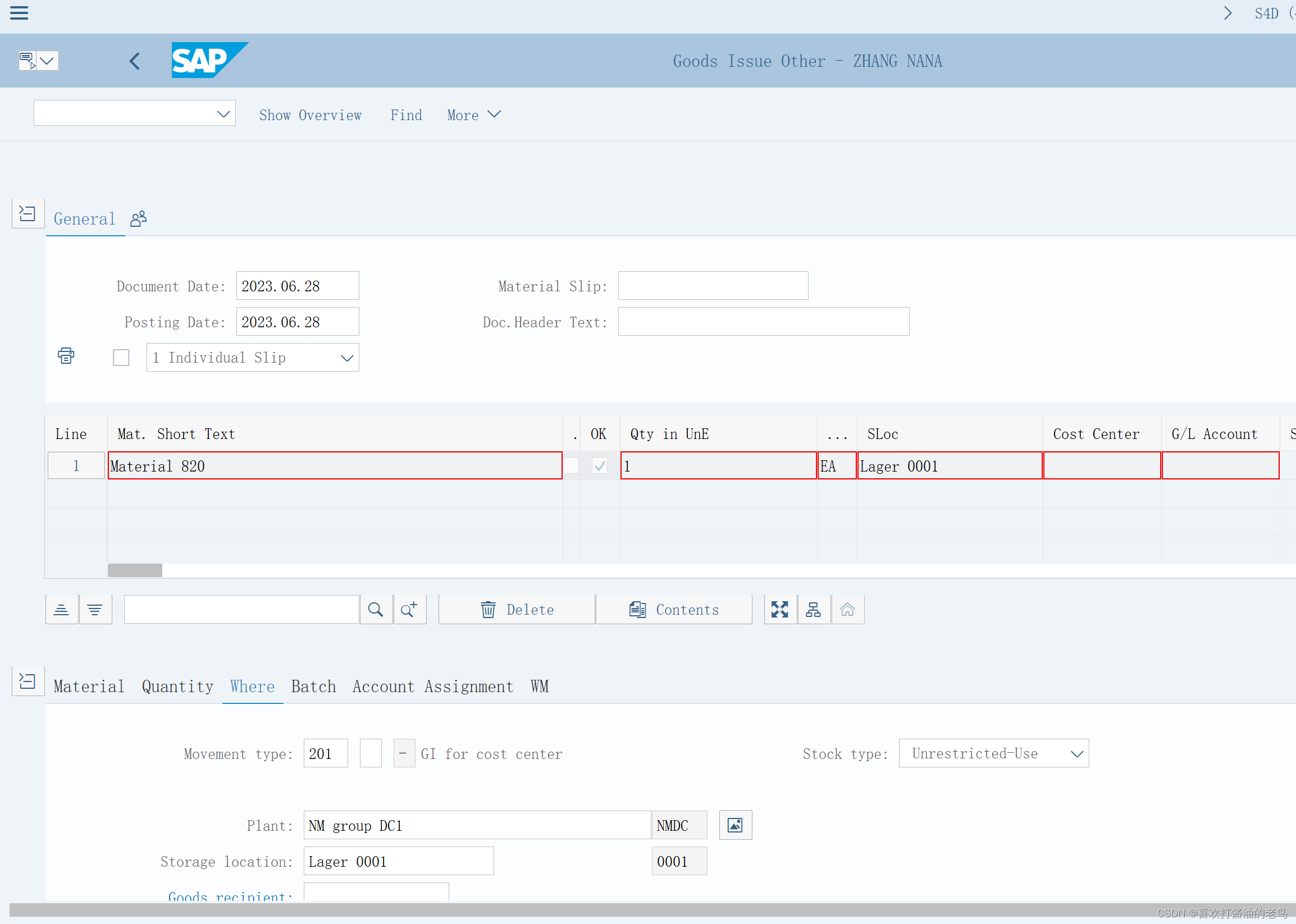
Task: Start a search with the magnifier icon
Action: click(376, 609)
